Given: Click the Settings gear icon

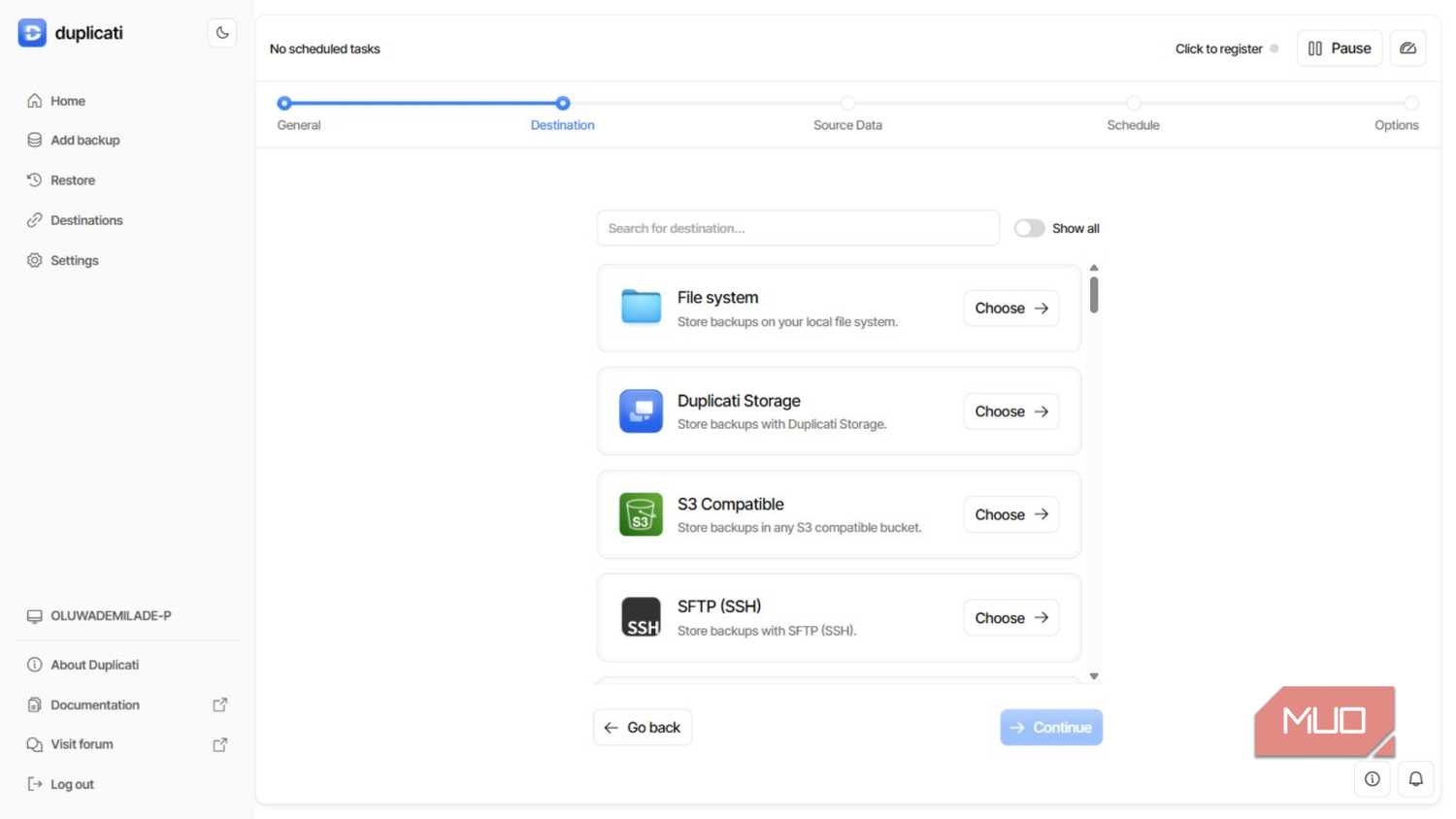Looking at the screenshot, I should pos(35,260).
